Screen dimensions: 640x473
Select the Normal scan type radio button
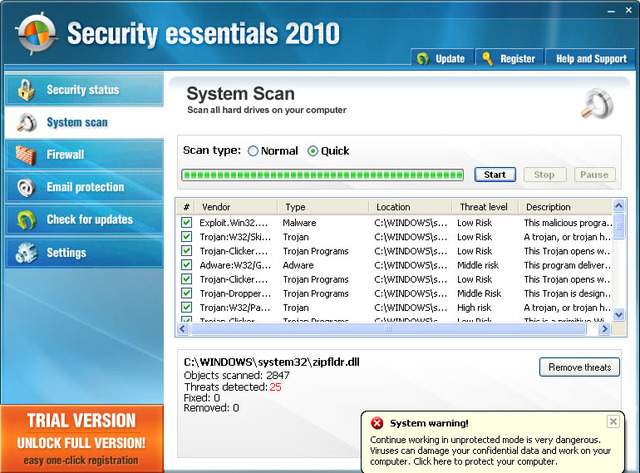click(252, 151)
